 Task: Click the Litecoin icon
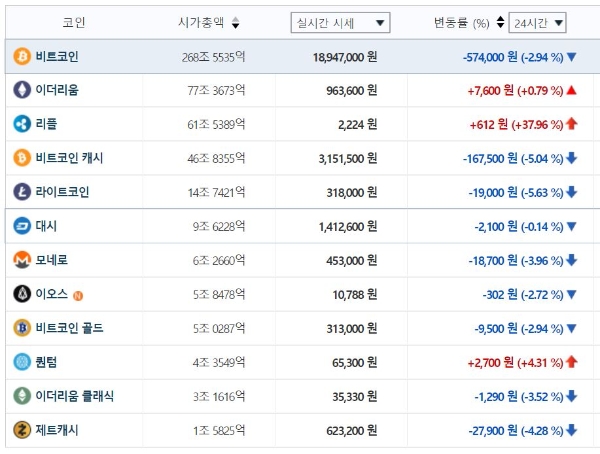[x=22, y=192]
